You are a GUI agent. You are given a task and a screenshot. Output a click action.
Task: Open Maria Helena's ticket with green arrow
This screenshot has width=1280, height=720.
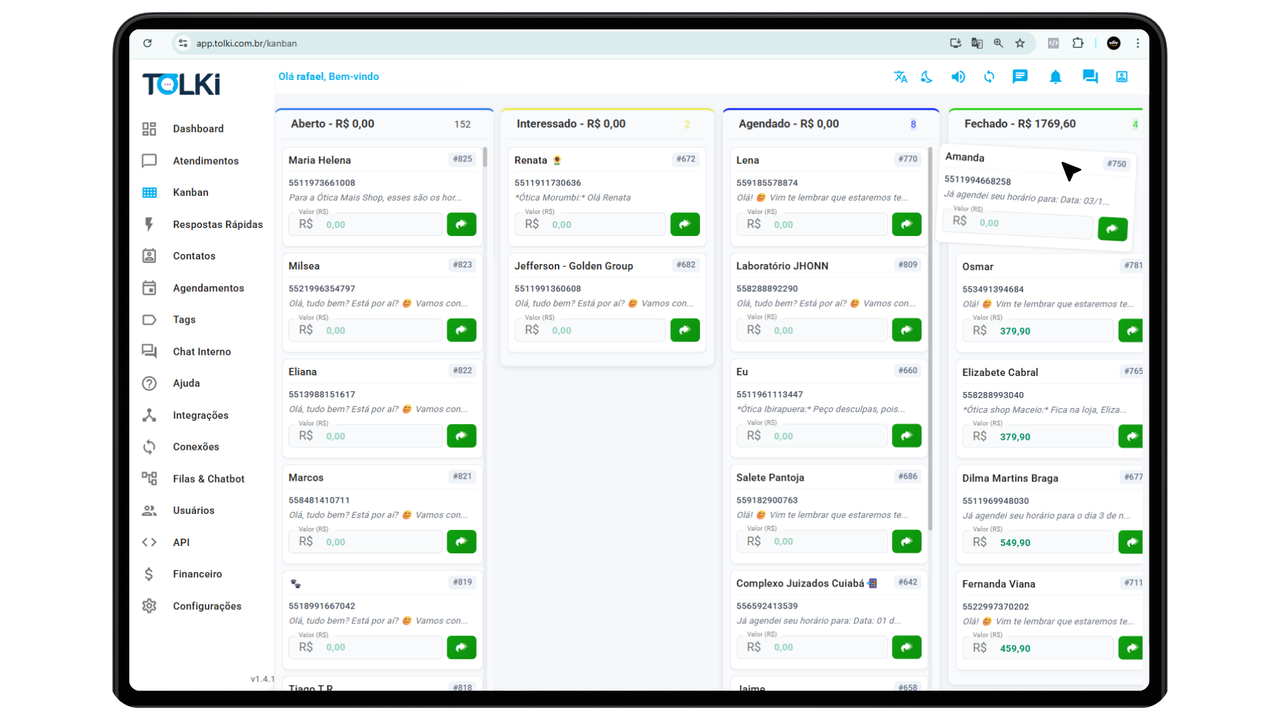click(x=461, y=224)
